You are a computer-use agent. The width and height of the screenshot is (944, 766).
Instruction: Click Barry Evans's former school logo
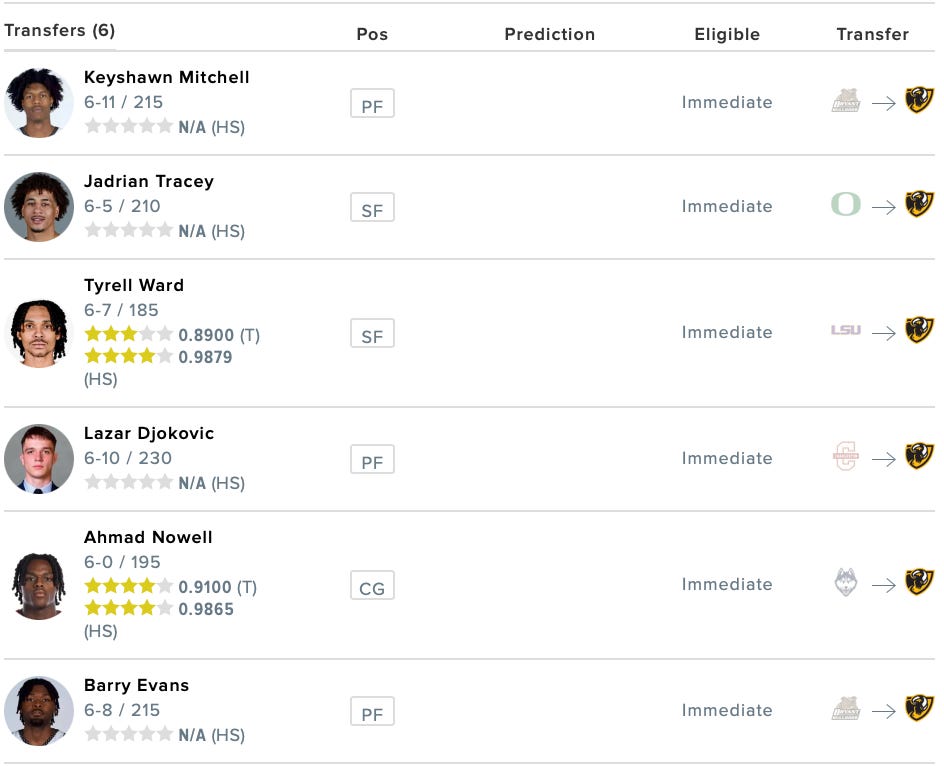845,709
